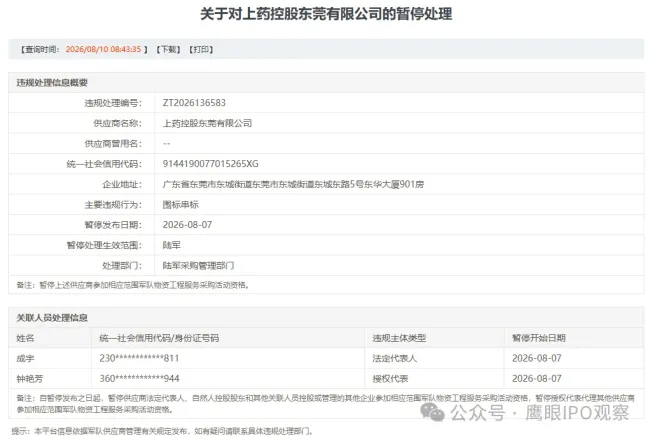Select the start date in 成宇's row
The width and height of the screenshot is (650, 439).
tap(537, 358)
